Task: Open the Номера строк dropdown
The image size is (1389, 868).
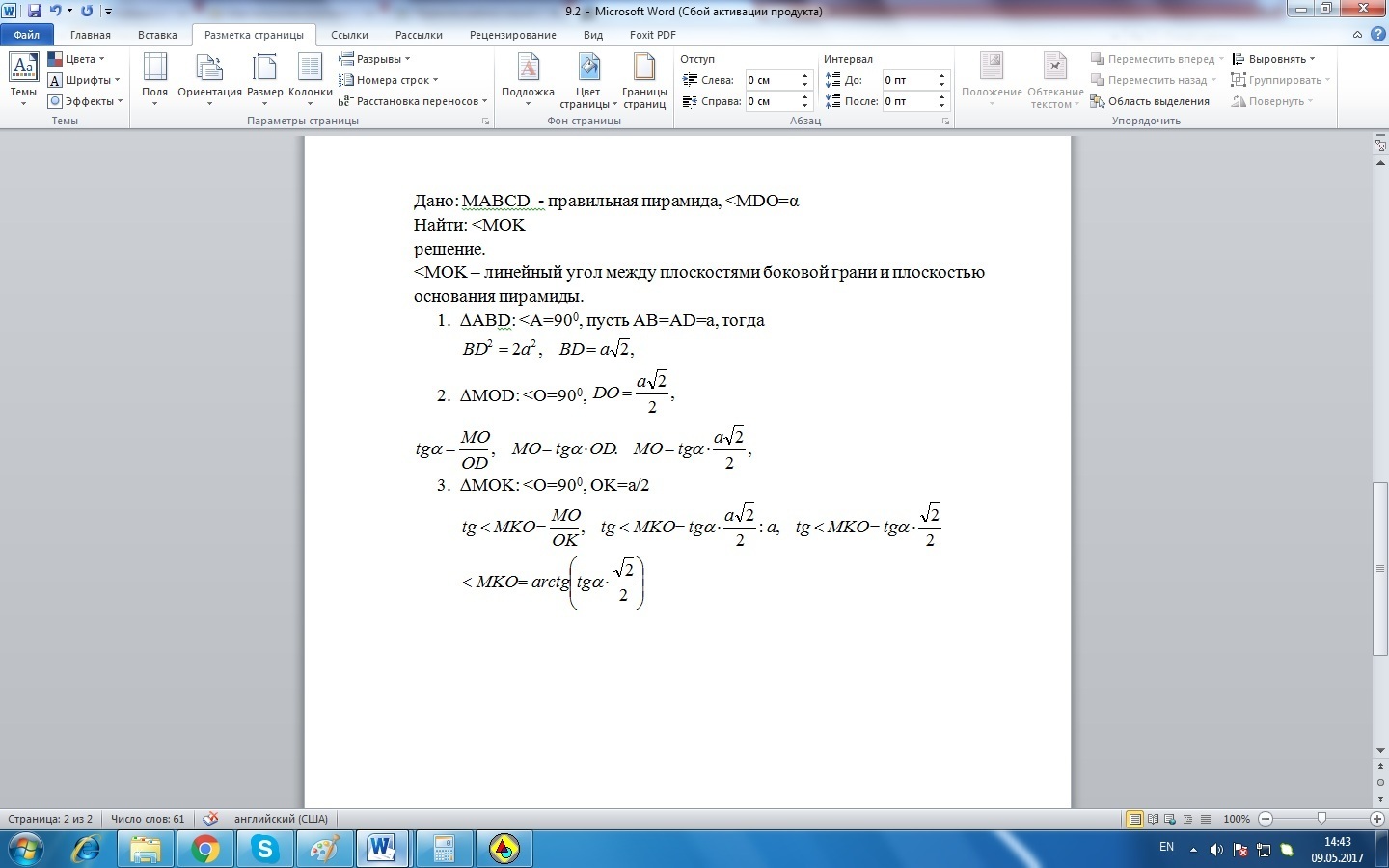Action: click(388, 80)
